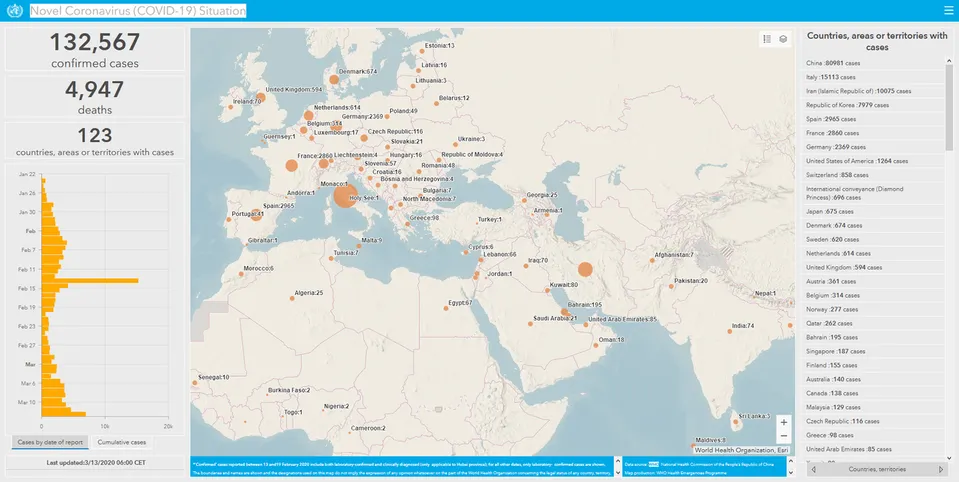
Task: Click the 4,947 deaths figure
Action: pyautogui.click(x=95, y=89)
